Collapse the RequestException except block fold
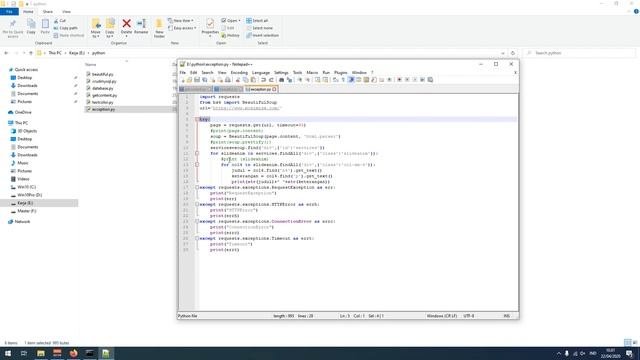Screen dimensions: 640x360 197,187
